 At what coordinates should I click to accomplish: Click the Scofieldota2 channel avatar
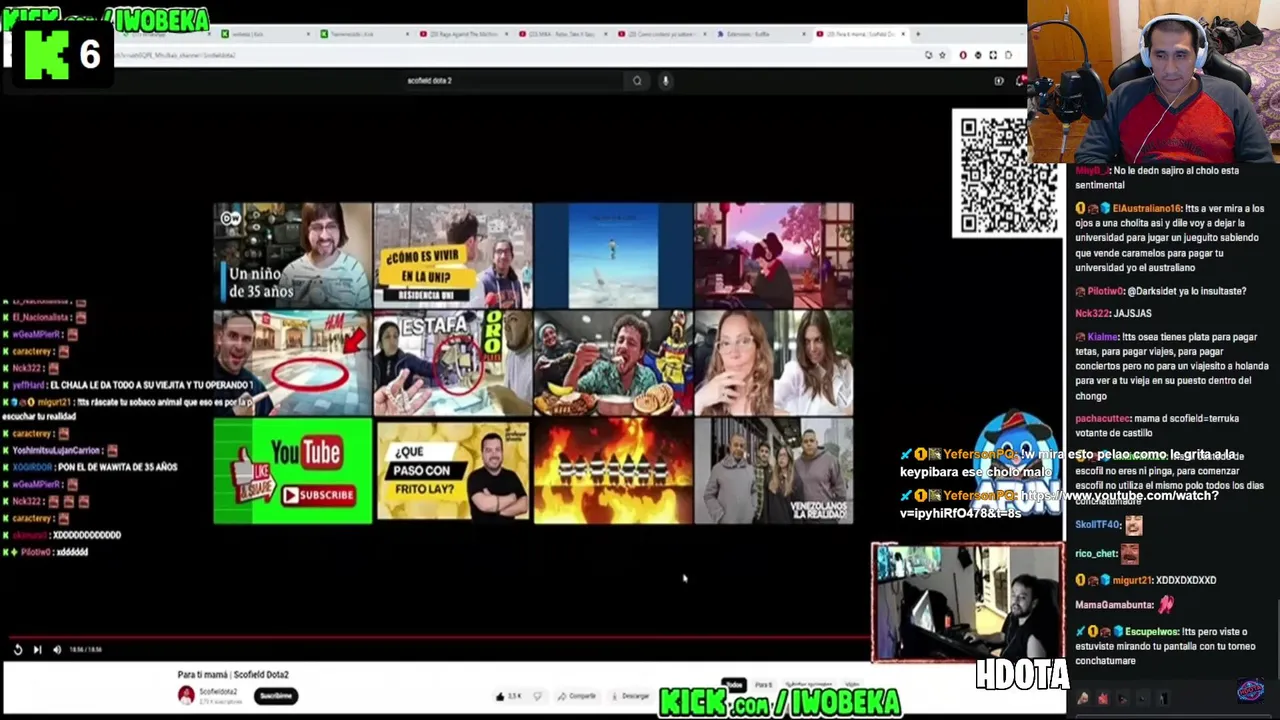(186, 695)
